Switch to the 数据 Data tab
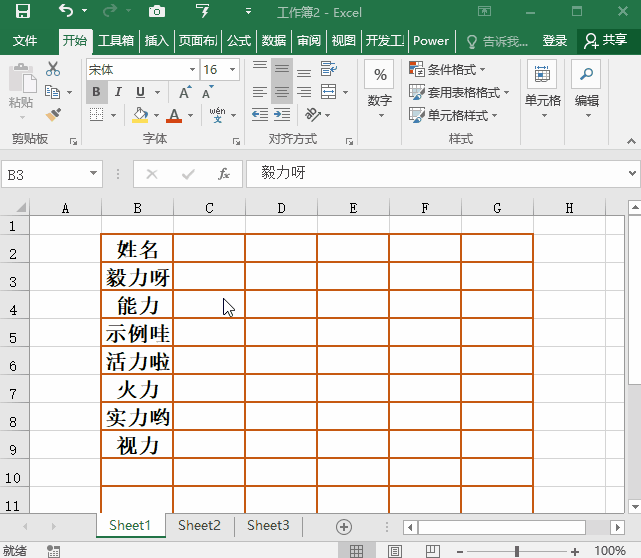Viewport: 641px width, 558px height. tap(274, 40)
